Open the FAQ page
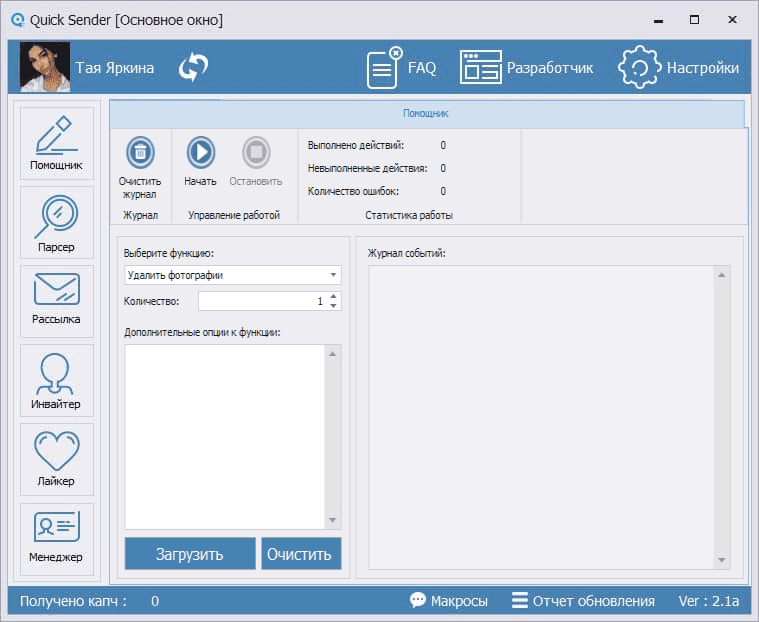759x622 pixels. [401, 68]
